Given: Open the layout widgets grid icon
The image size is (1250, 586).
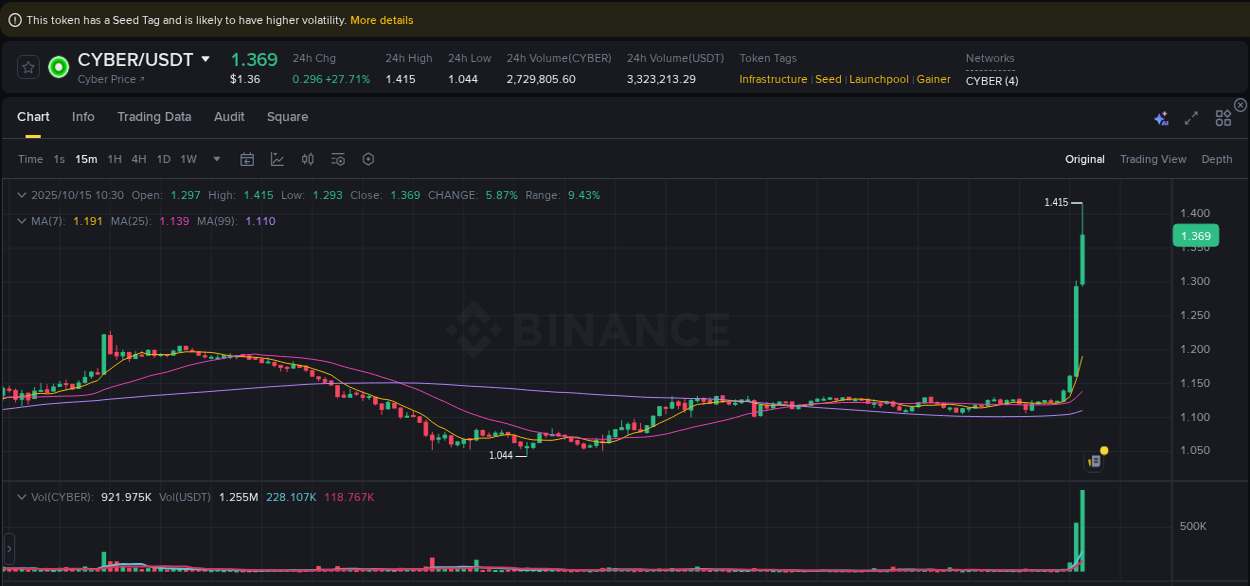Looking at the screenshot, I should coord(1223,117).
